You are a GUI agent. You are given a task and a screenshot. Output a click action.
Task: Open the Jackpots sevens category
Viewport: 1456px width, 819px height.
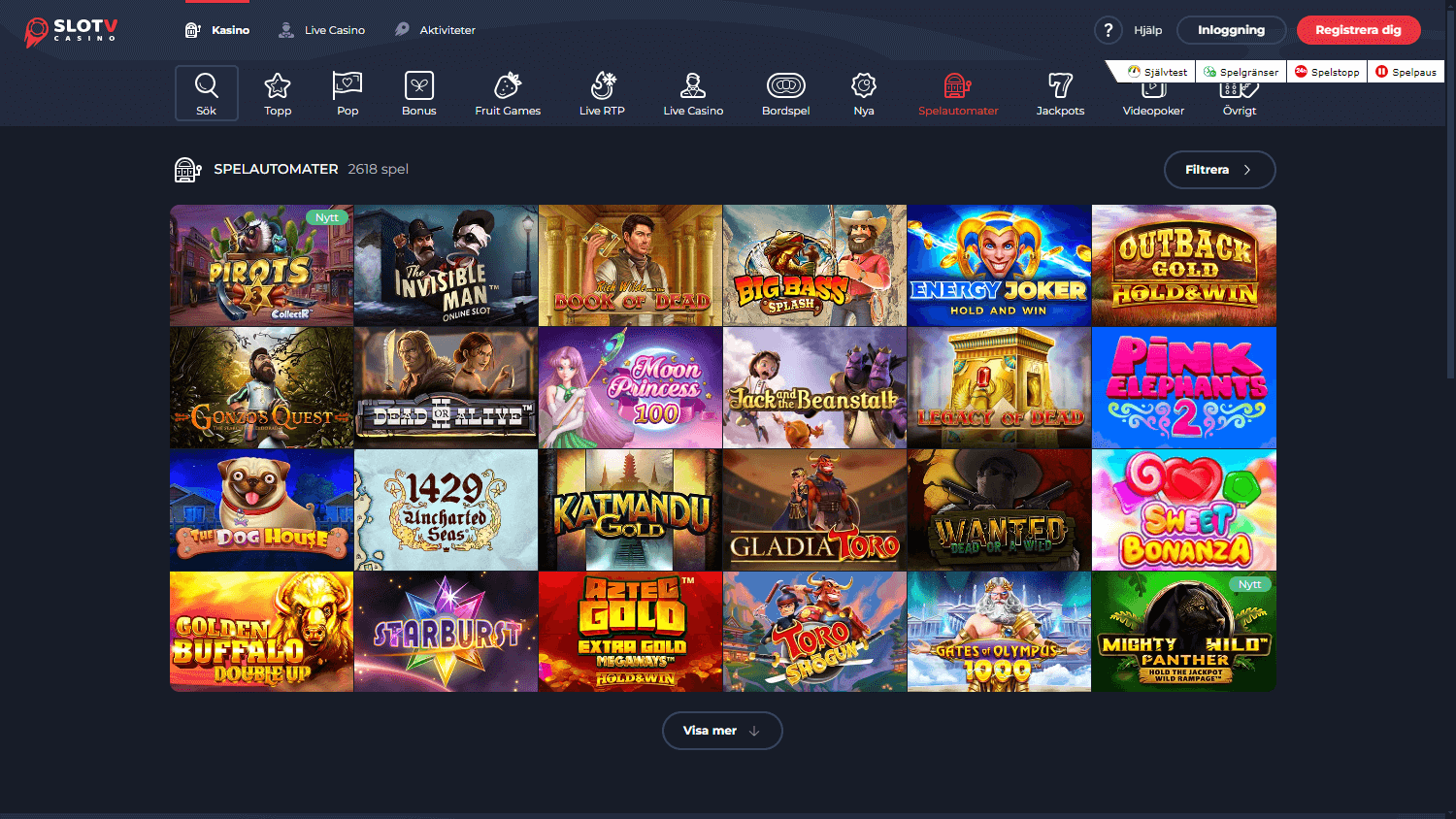click(1060, 93)
